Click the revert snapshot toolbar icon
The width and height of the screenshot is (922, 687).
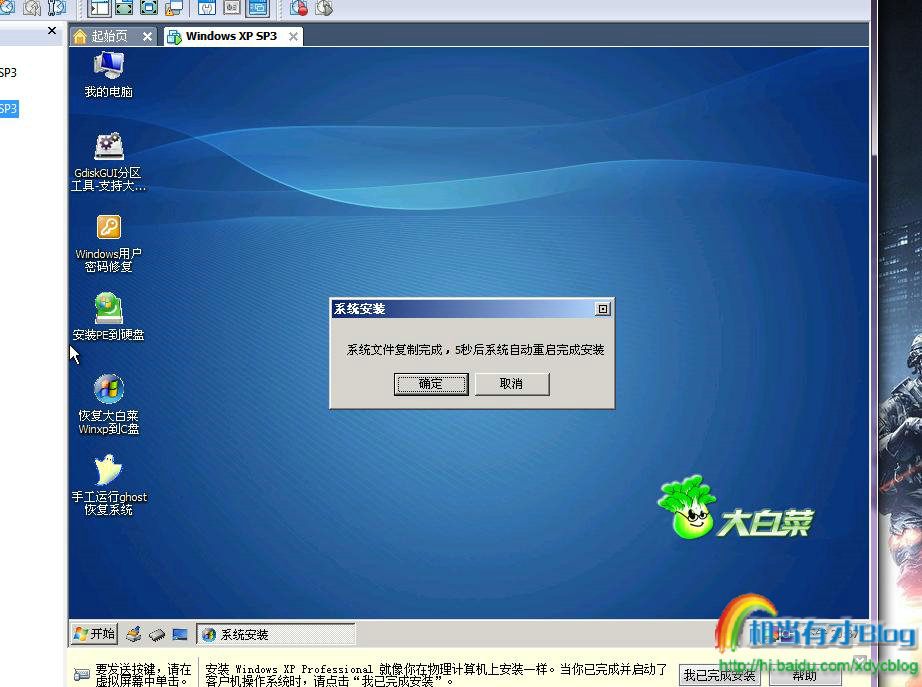tap(32, 8)
